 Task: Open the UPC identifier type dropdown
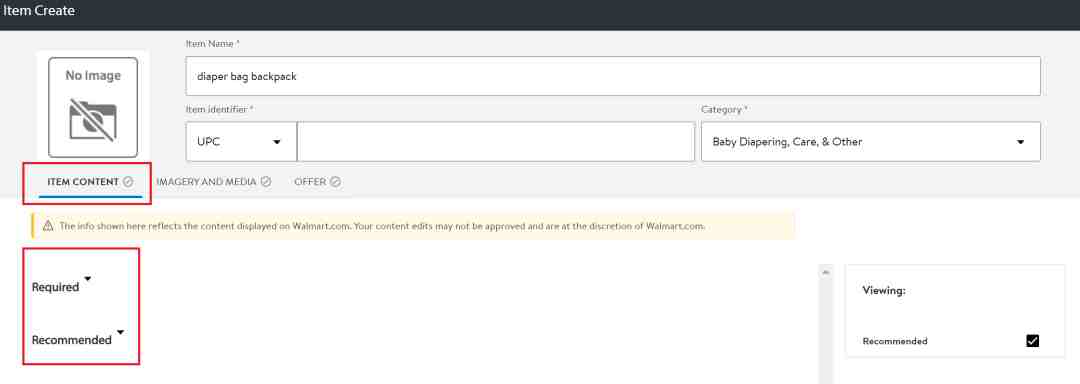click(x=241, y=142)
